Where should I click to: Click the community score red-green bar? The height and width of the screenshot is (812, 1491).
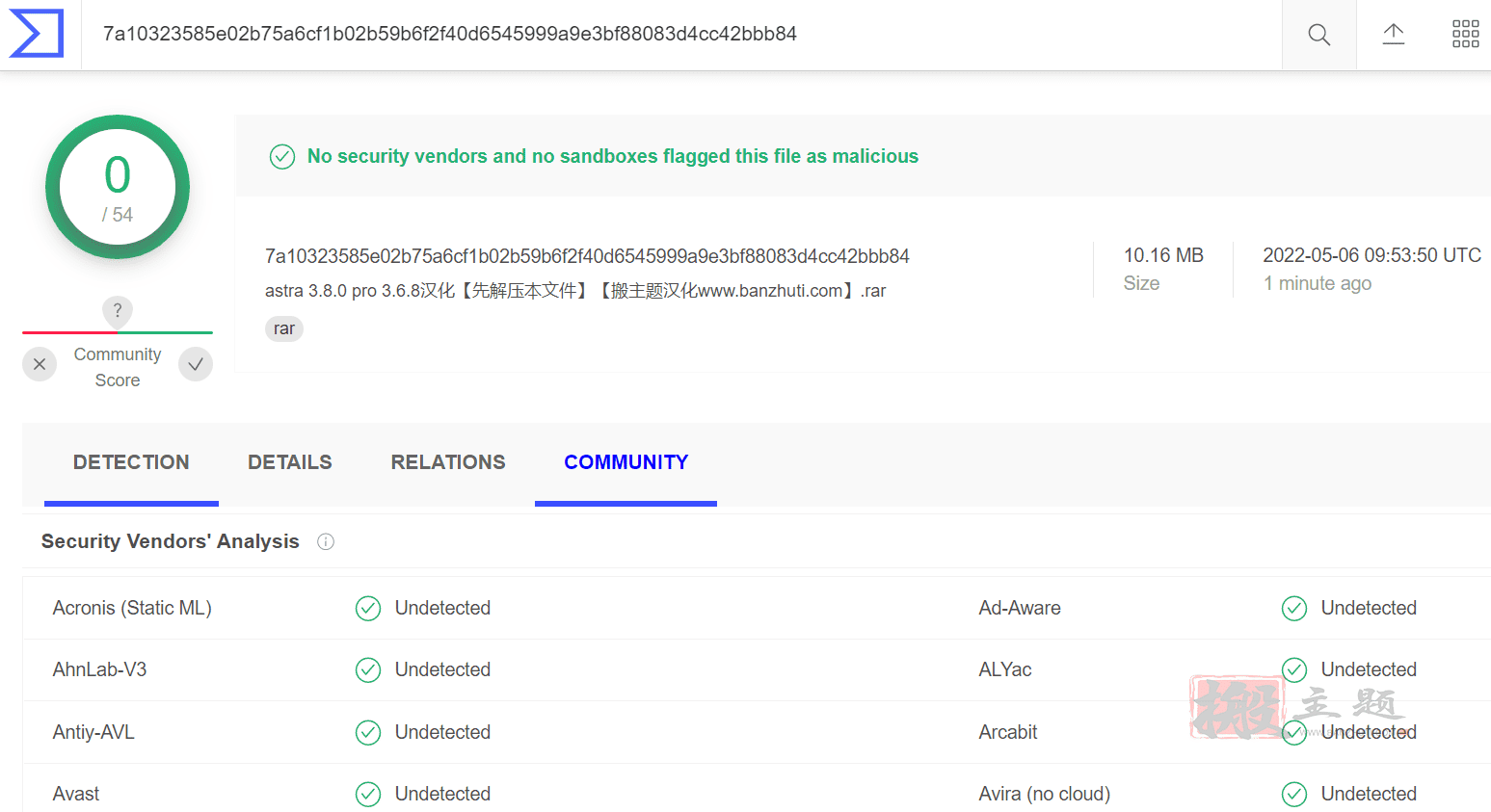[x=118, y=332]
